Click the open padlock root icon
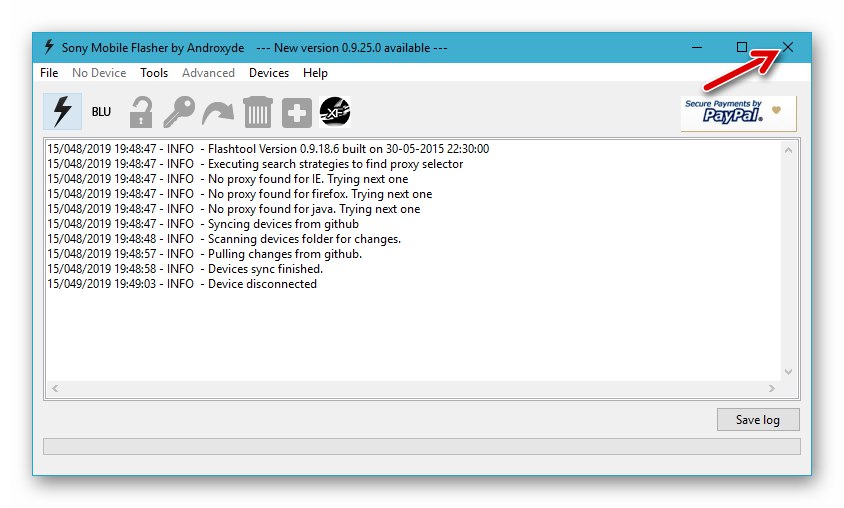844x508 pixels. [x=141, y=112]
